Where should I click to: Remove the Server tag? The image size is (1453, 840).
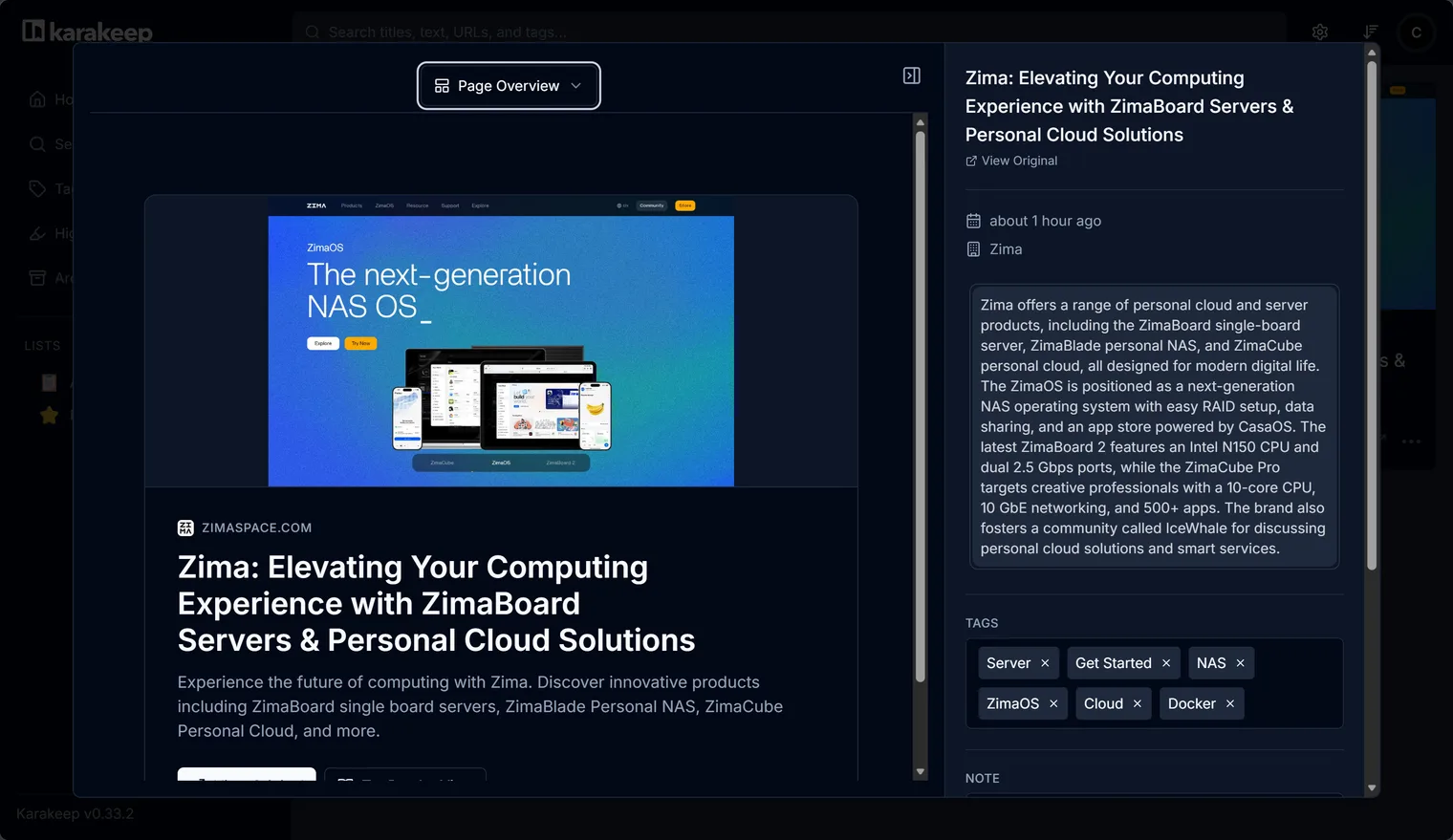[1045, 663]
